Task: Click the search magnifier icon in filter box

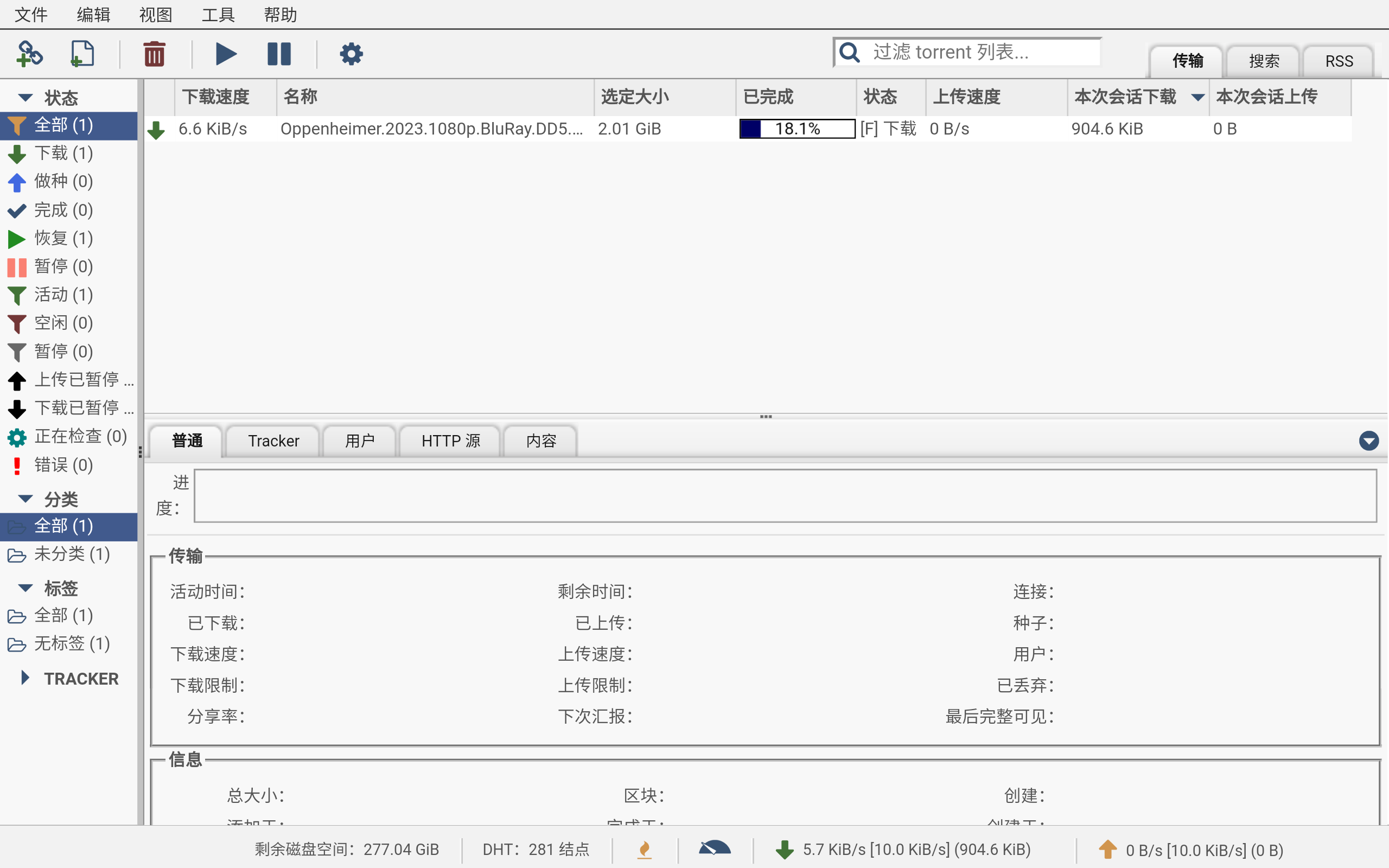Action: tap(850, 52)
